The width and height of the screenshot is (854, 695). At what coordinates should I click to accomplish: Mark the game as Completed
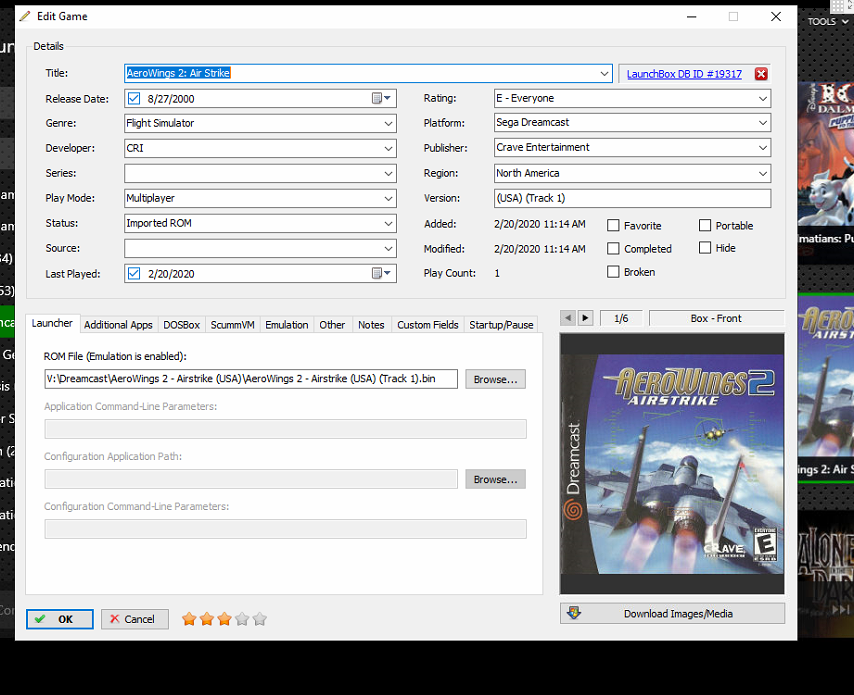613,249
